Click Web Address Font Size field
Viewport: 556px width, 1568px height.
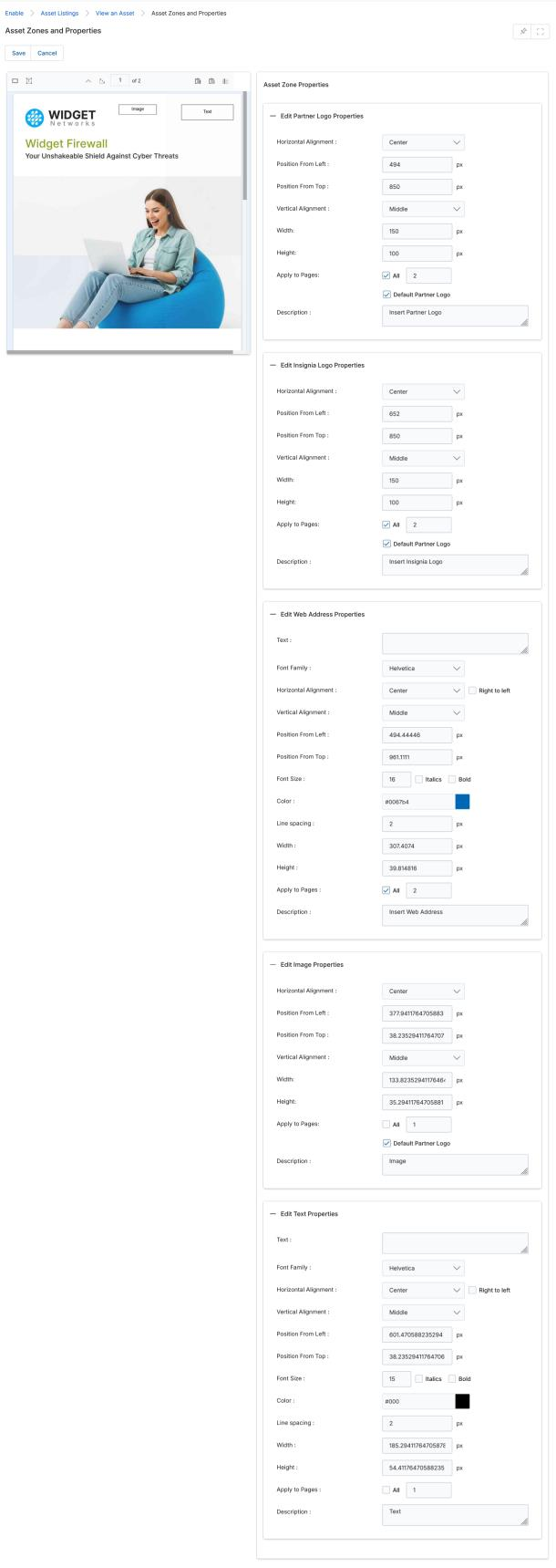click(396, 779)
